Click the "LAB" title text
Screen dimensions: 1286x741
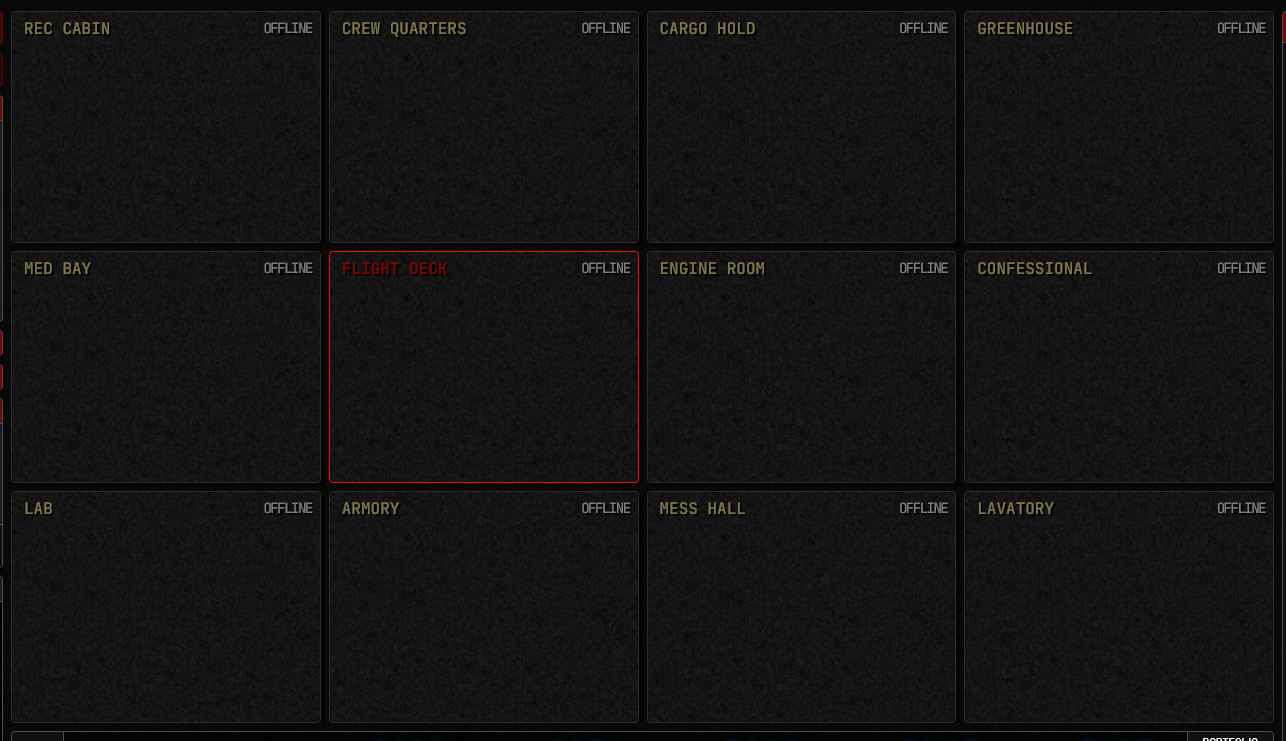(39, 509)
